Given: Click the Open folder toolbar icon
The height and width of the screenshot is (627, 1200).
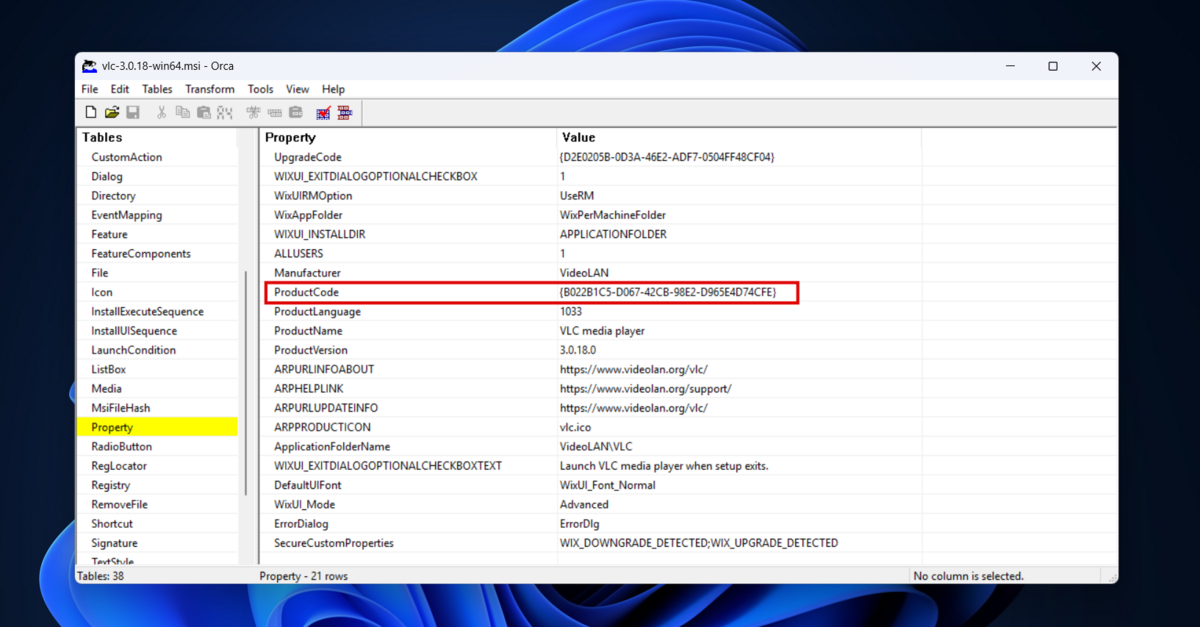Looking at the screenshot, I should point(112,113).
